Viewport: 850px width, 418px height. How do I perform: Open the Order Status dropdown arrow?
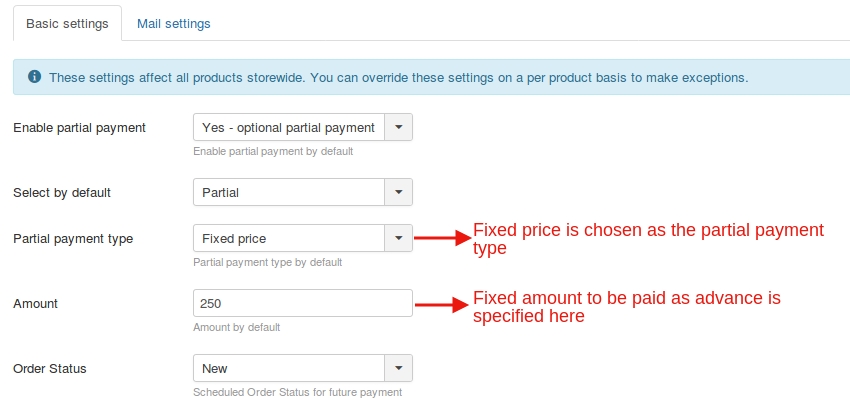(x=399, y=368)
